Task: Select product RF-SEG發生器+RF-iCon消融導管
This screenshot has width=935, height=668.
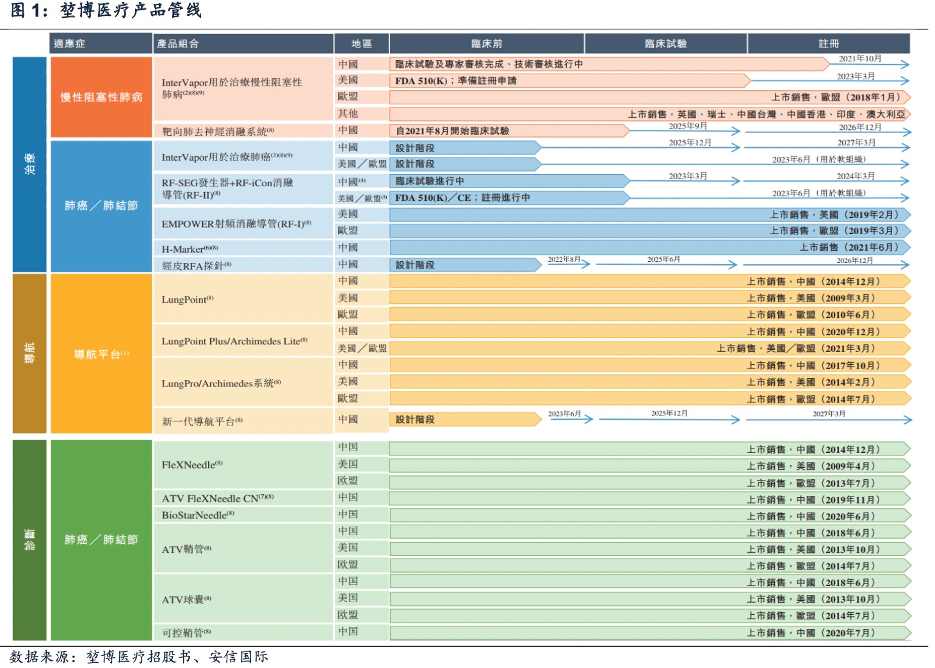Action: pos(243,188)
